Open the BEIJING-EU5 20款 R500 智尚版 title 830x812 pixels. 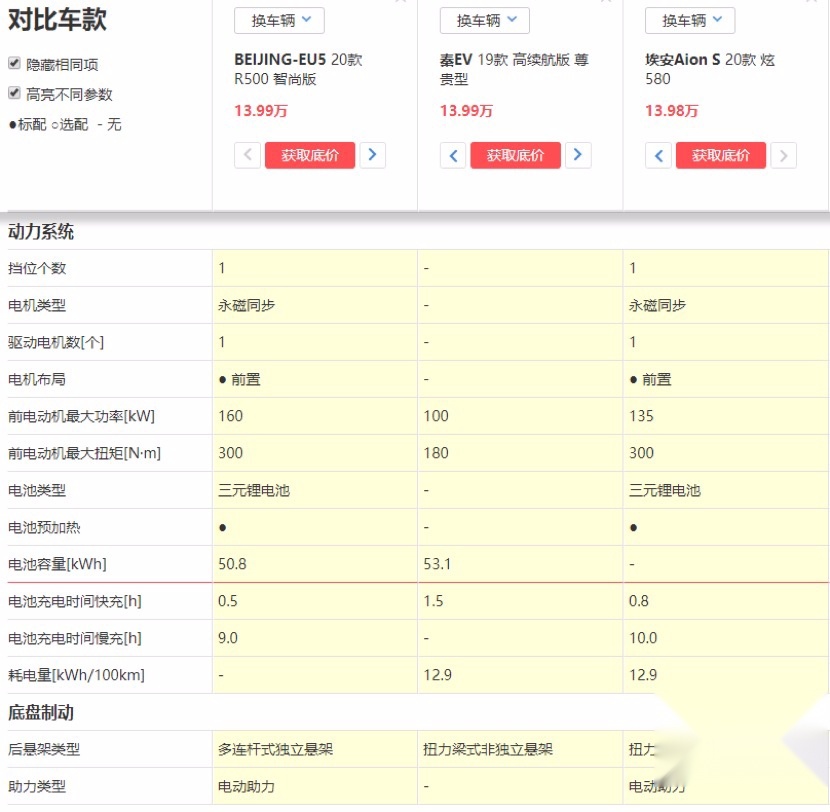[x=299, y=69]
